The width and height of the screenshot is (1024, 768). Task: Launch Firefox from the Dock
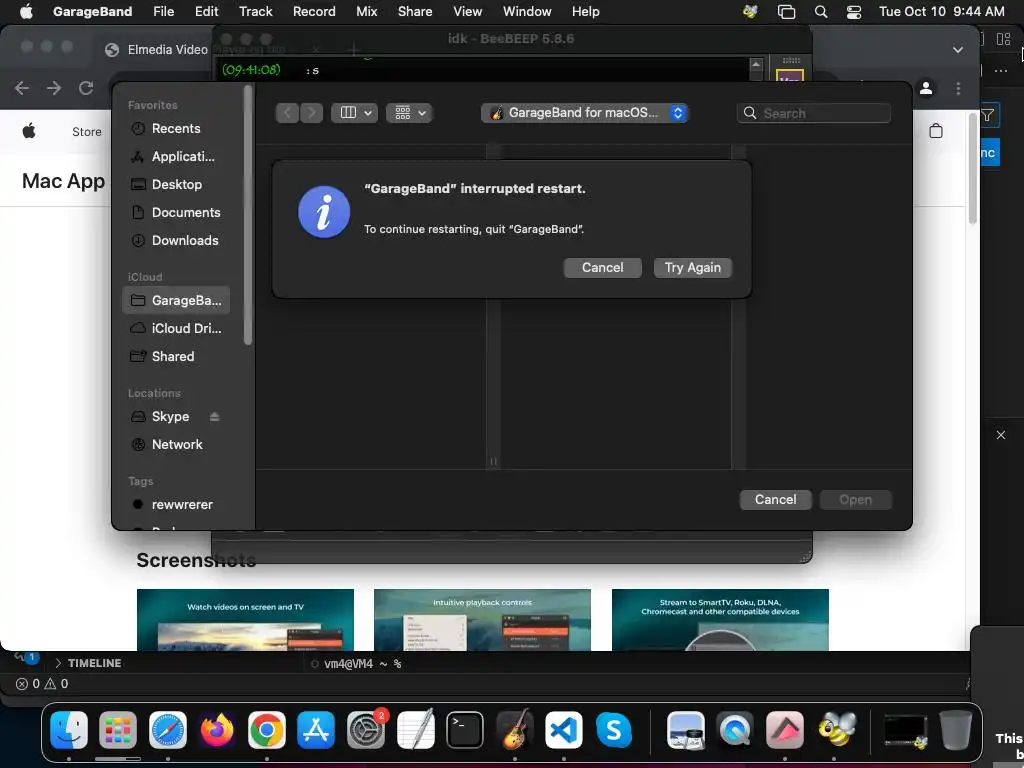[x=217, y=729]
